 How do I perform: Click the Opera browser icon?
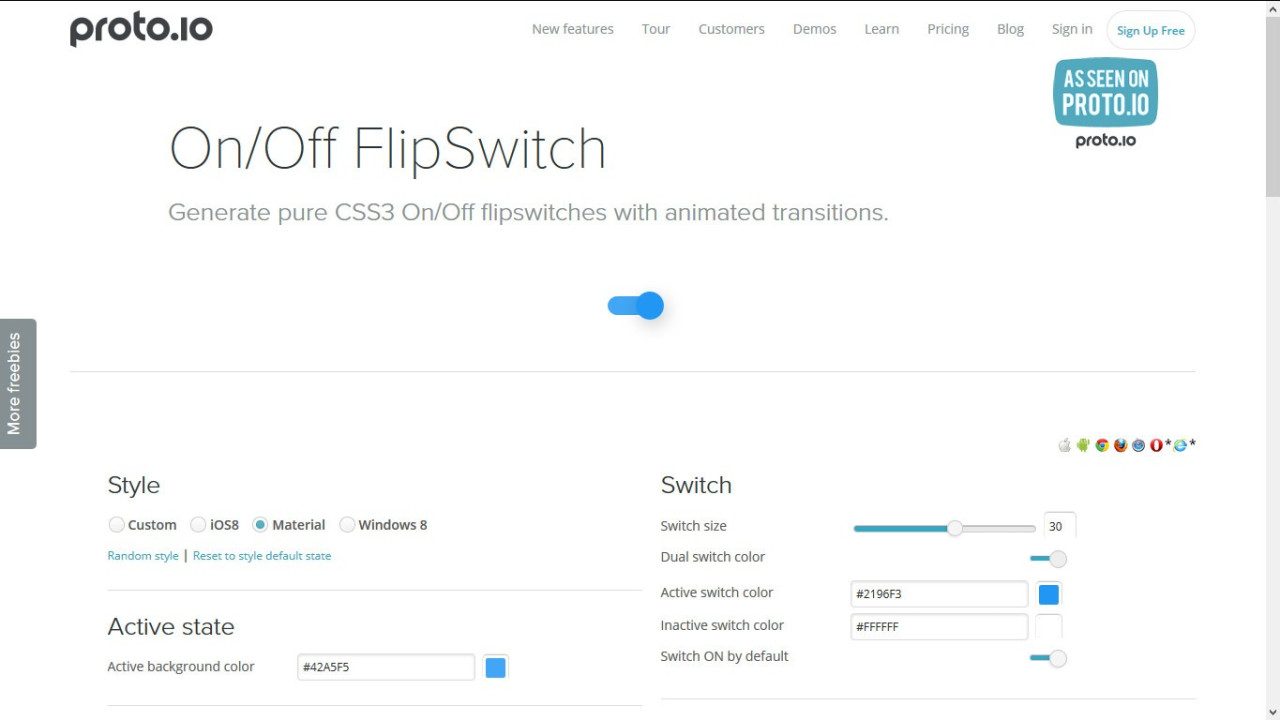1157,445
